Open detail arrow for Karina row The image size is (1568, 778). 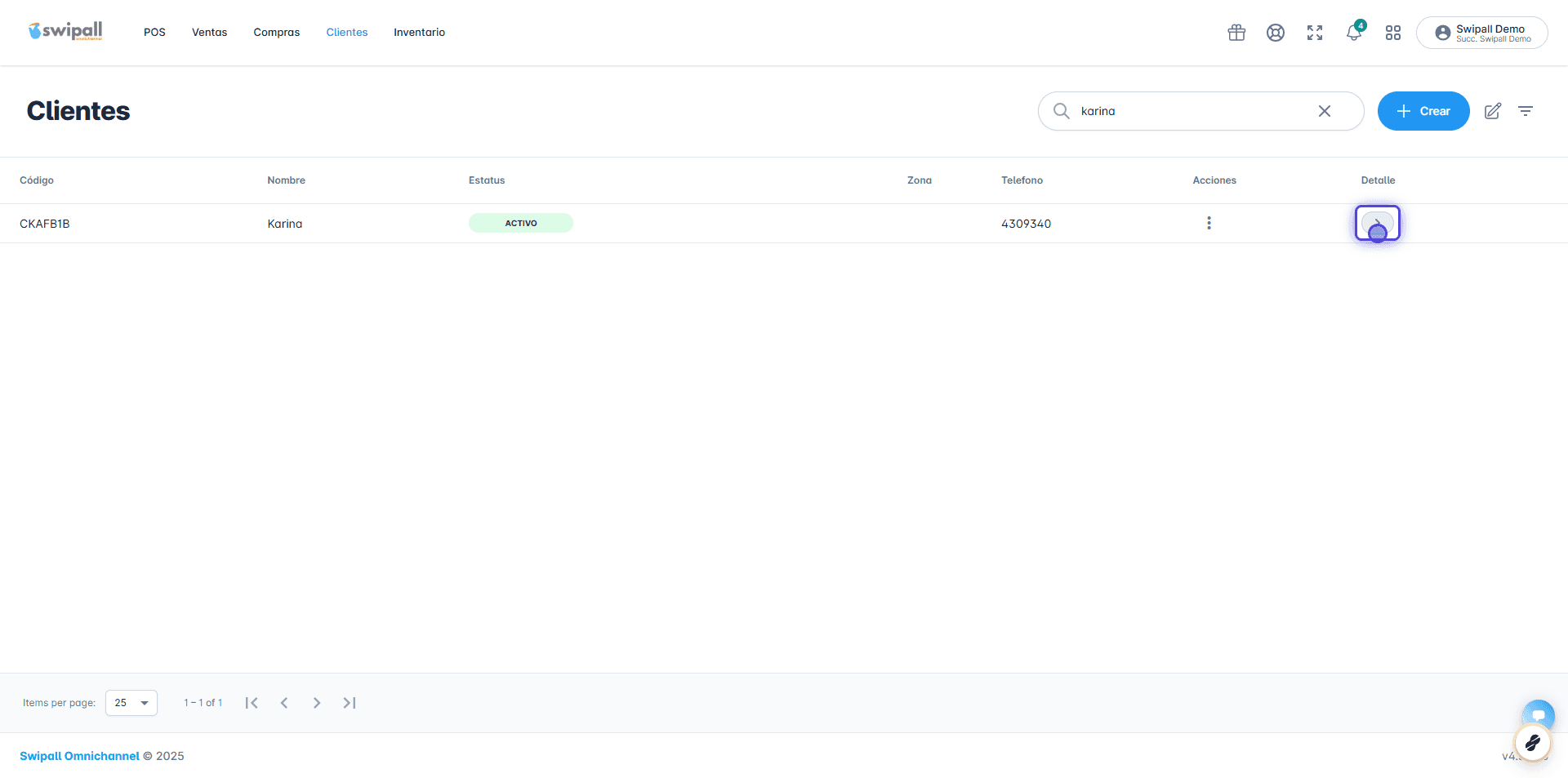point(1378,223)
